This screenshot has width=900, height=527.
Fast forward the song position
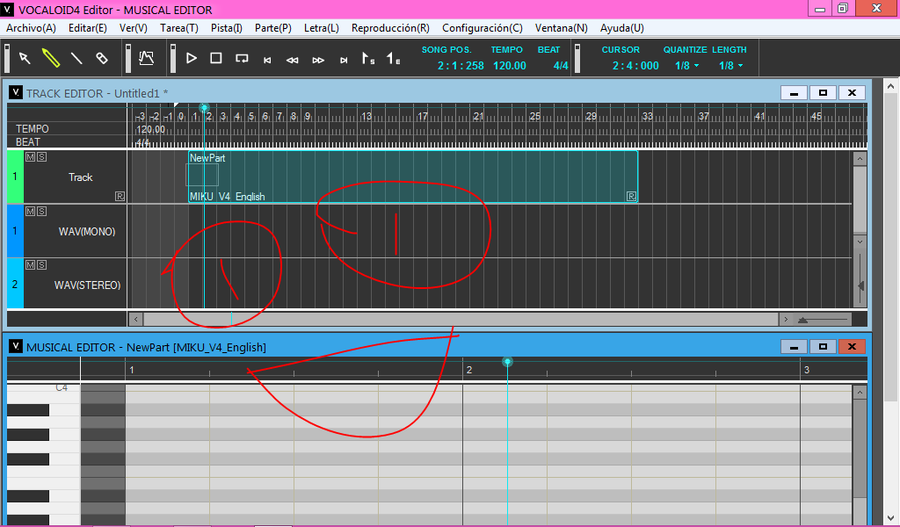tap(318, 60)
